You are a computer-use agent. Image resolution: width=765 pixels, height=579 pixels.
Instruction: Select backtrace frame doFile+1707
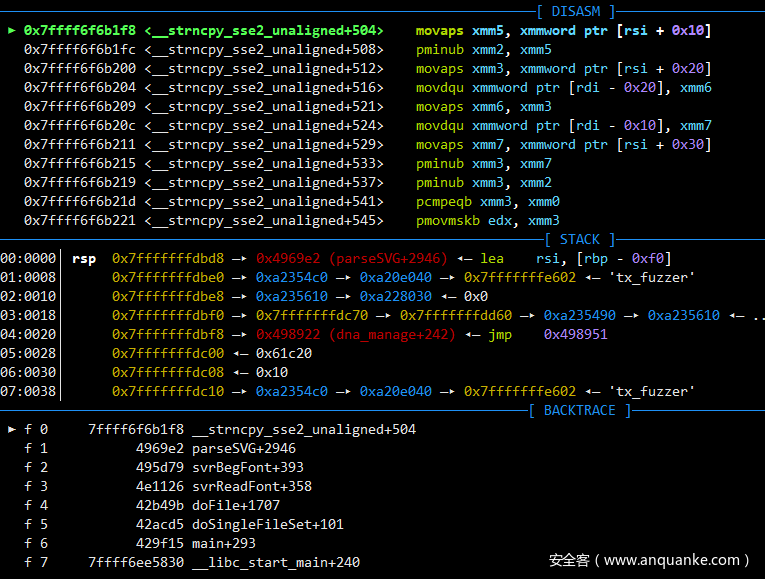(236, 505)
